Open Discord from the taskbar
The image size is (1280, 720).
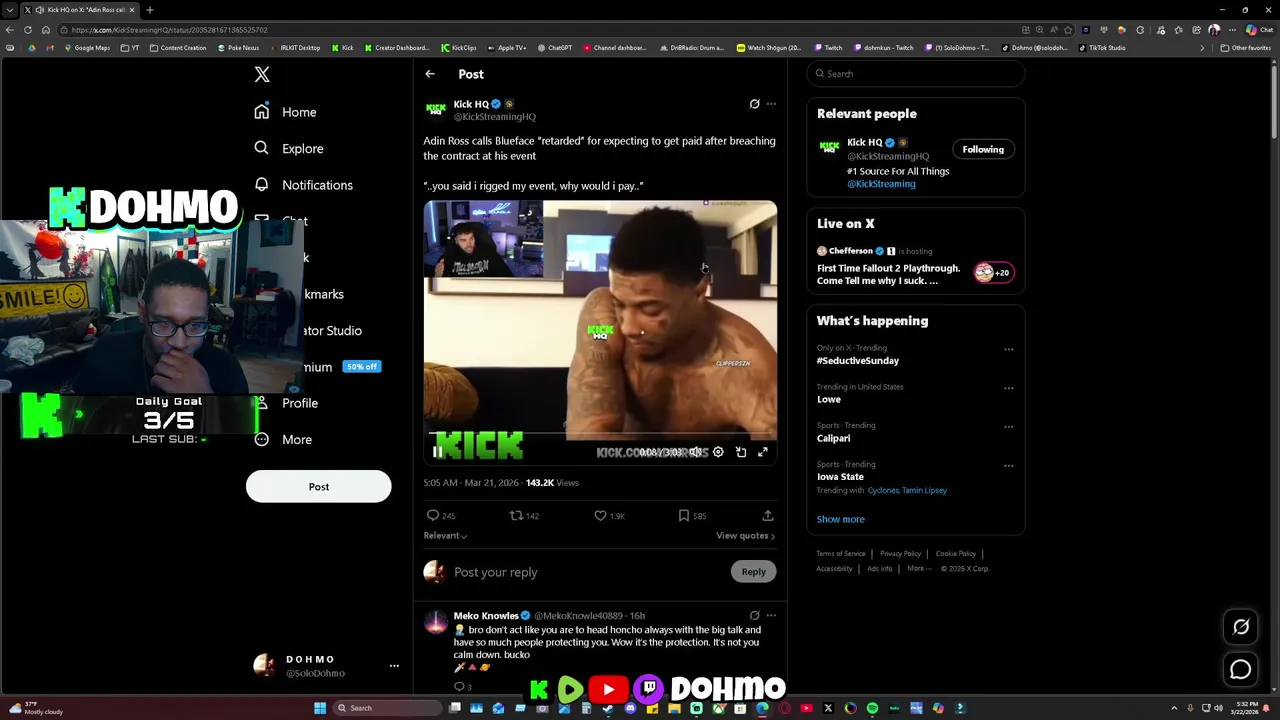(630, 708)
